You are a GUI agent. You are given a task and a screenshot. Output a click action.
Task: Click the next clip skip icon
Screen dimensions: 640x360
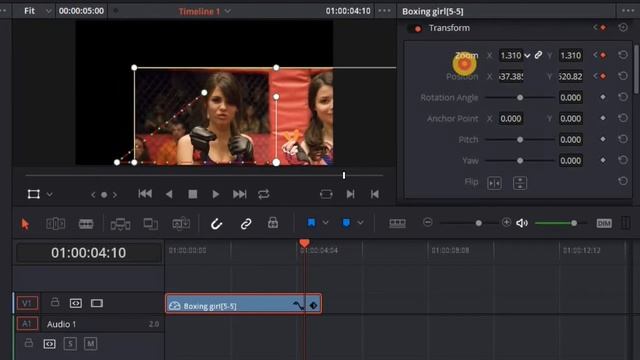pos(350,194)
